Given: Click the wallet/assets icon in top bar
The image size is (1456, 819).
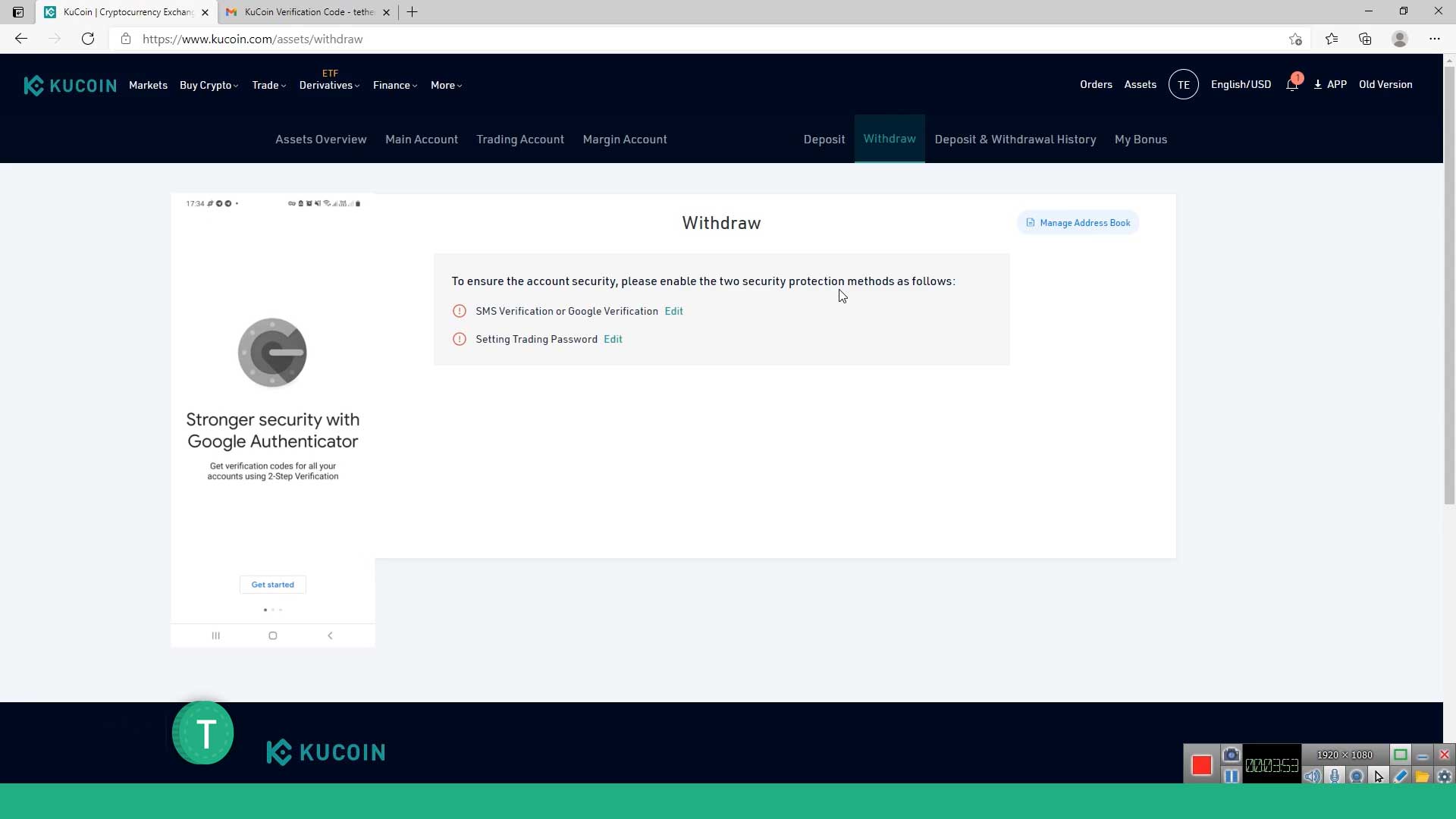Looking at the screenshot, I should pyautogui.click(x=1141, y=84).
